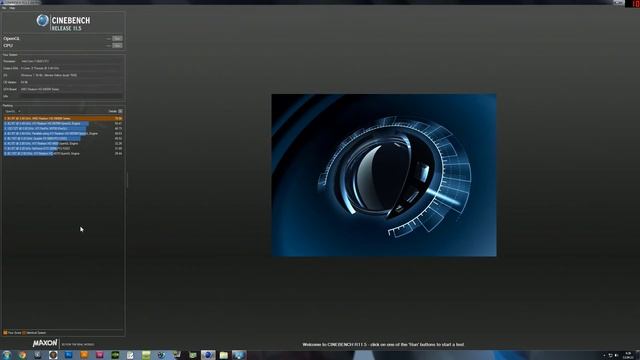The height and width of the screenshot is (360, 640).
Task: Open the orange taskbar application
Action: click(84, 355)
